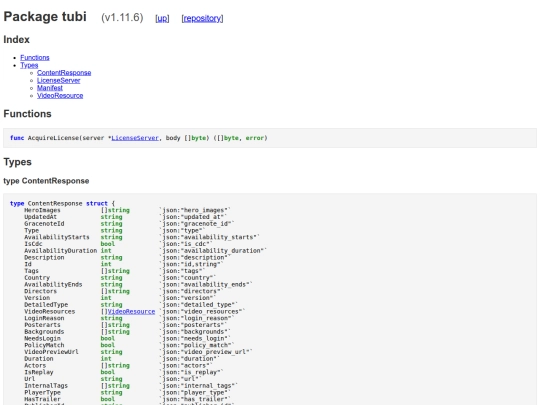Viewport: 540px width, 405px height.
Task: Open the repository link
Action: point(202,18)
